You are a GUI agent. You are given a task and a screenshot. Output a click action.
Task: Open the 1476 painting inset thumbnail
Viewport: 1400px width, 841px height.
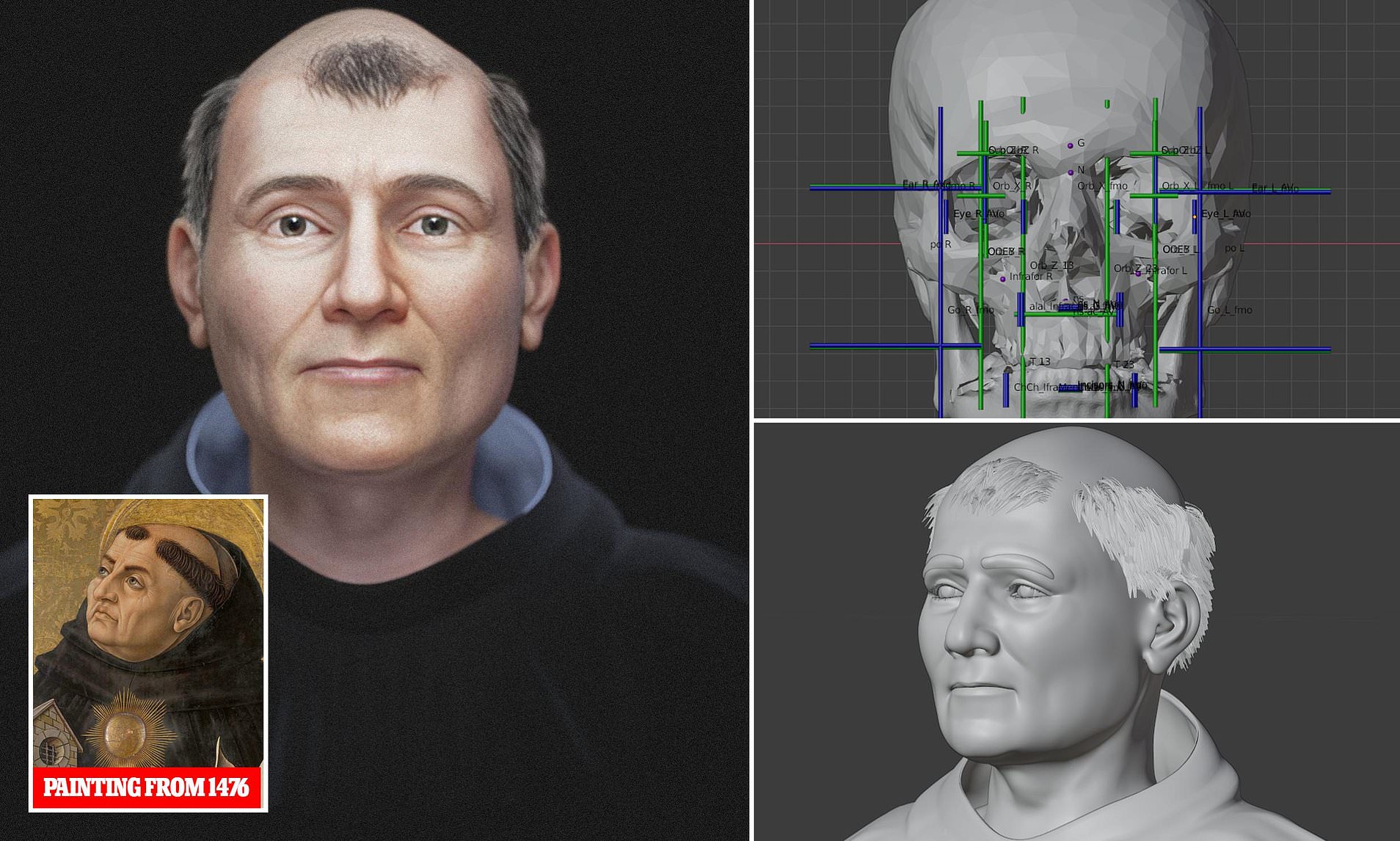tap(147, 631)
